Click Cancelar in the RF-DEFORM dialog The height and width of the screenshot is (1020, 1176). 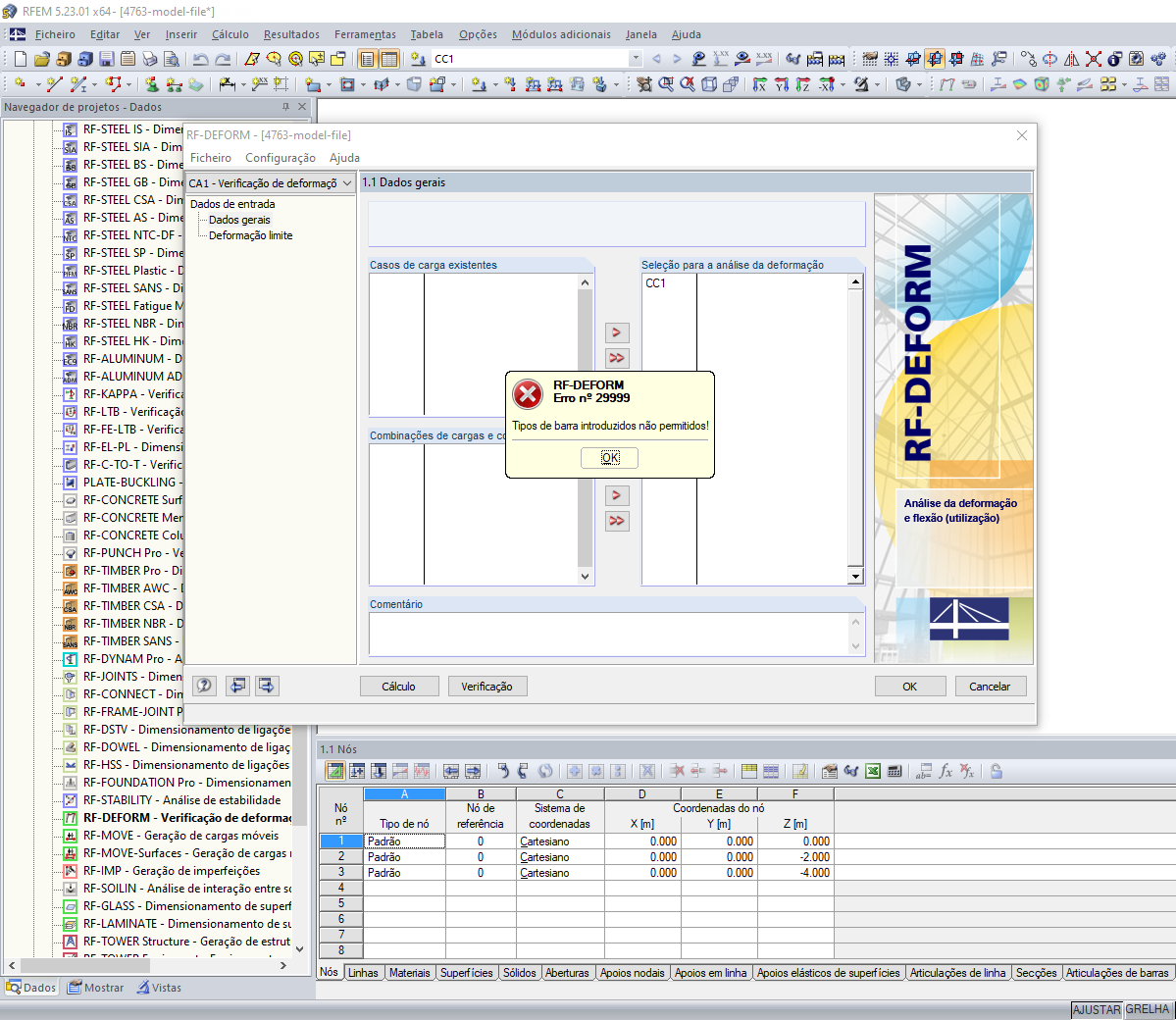tap(990, 687)
